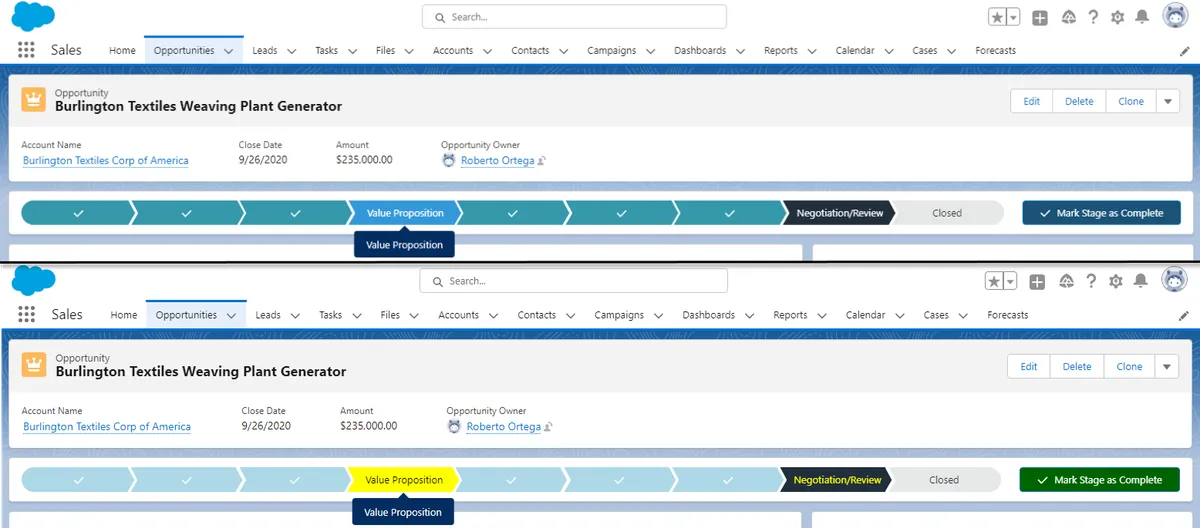Image resolution: width=1200 pixels, height=528 pixels.
Task: Open Guidance Center icon in lower screenshot
Action: (1066, 282)
